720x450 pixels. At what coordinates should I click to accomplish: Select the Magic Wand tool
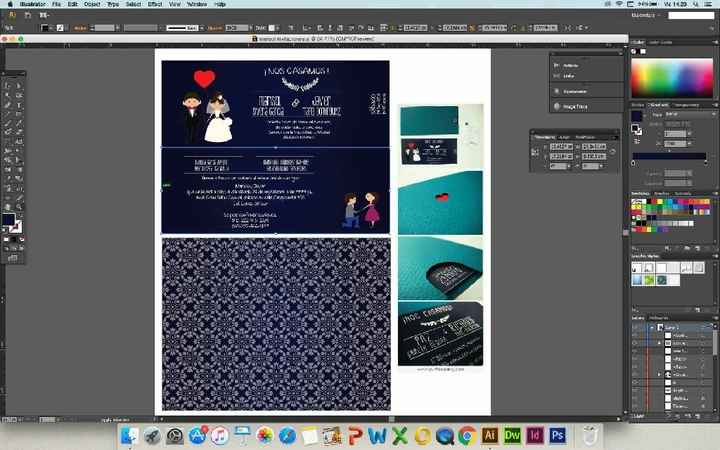pos(7,96)
